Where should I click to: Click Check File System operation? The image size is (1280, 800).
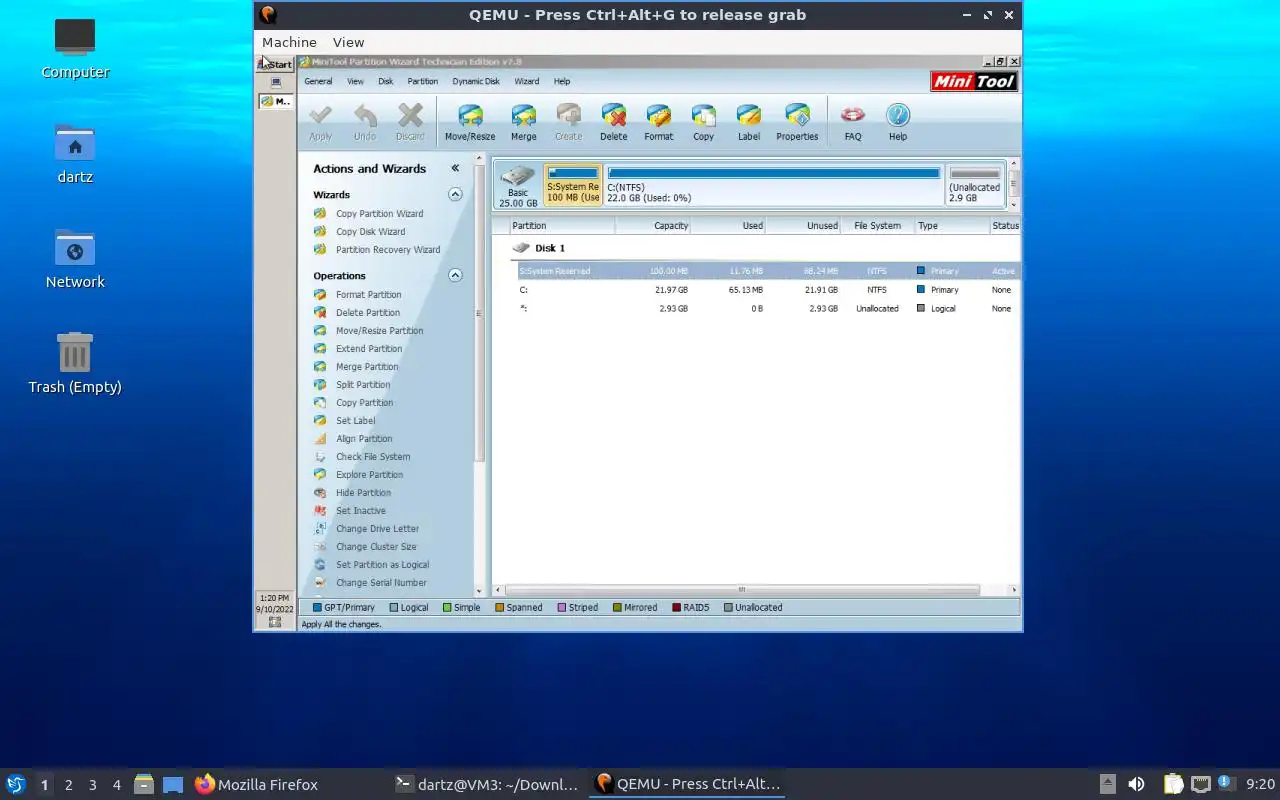coord(373,457)
